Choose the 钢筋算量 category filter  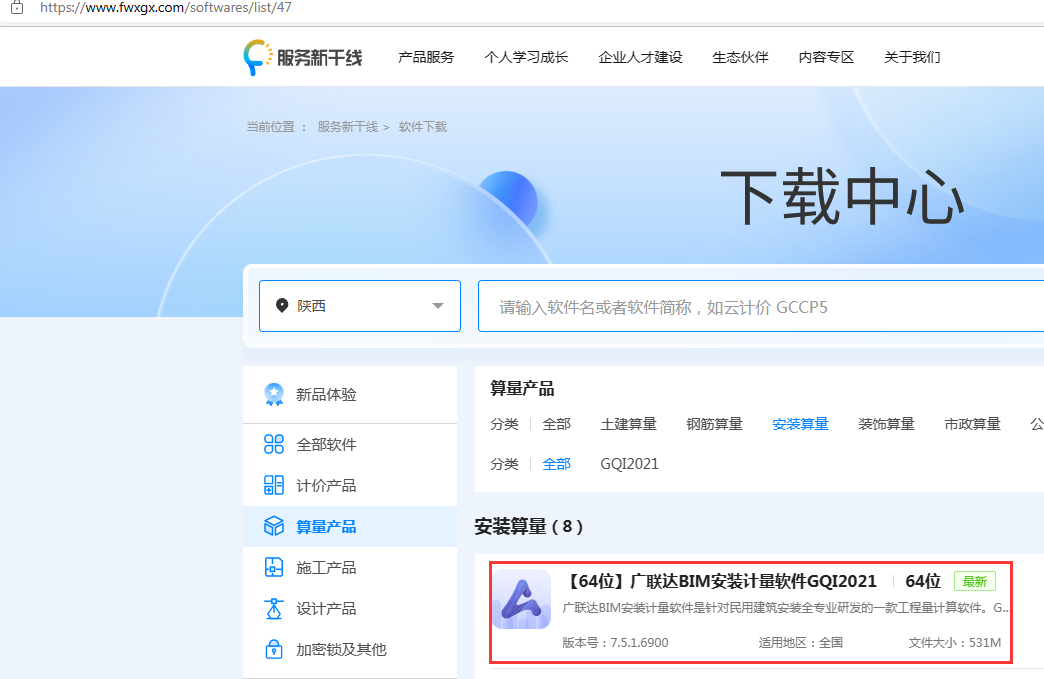(714, 424)
